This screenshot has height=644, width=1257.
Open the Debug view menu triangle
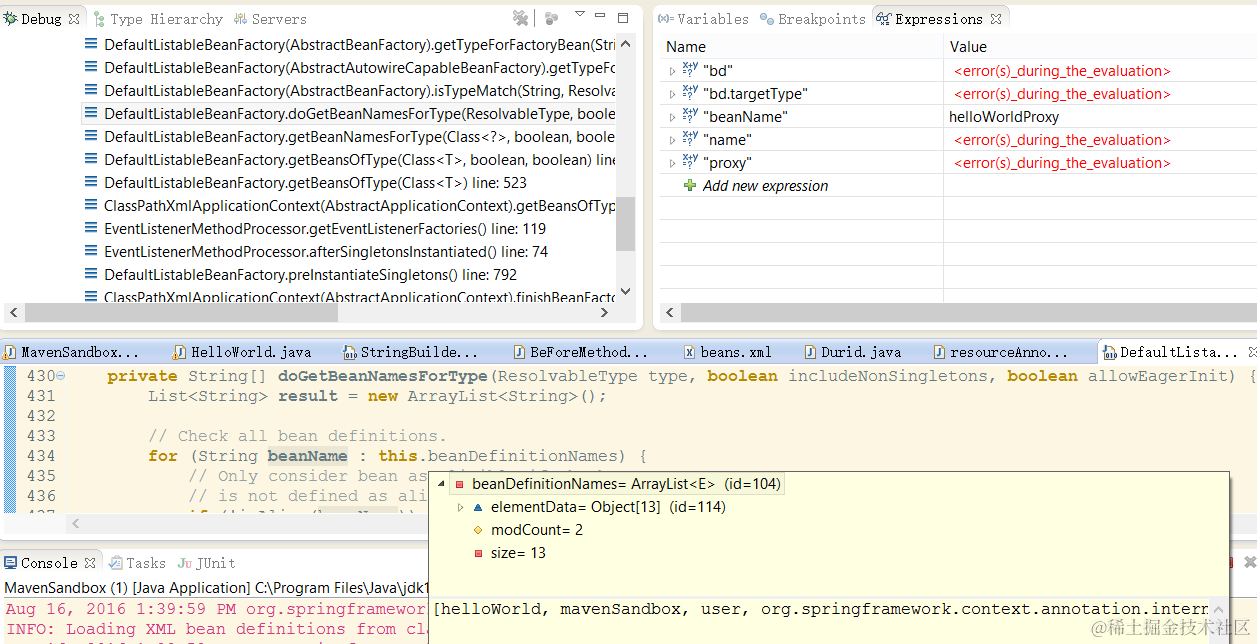580,15
